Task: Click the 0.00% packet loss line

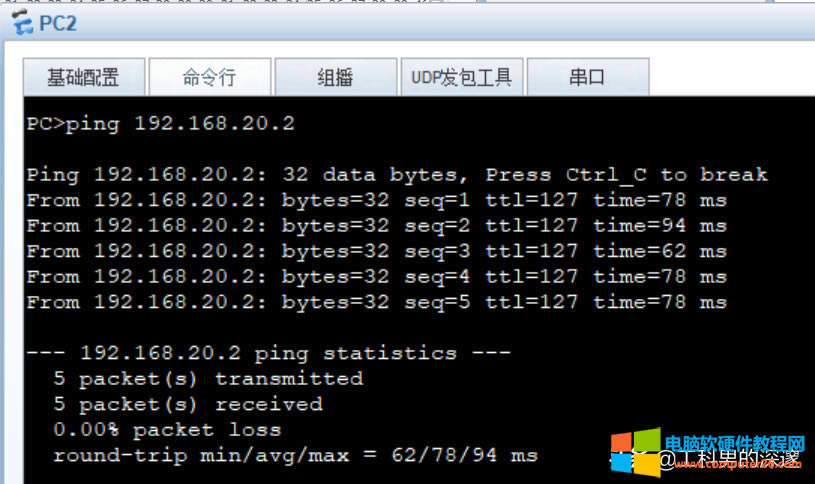Action: (167, 430)
